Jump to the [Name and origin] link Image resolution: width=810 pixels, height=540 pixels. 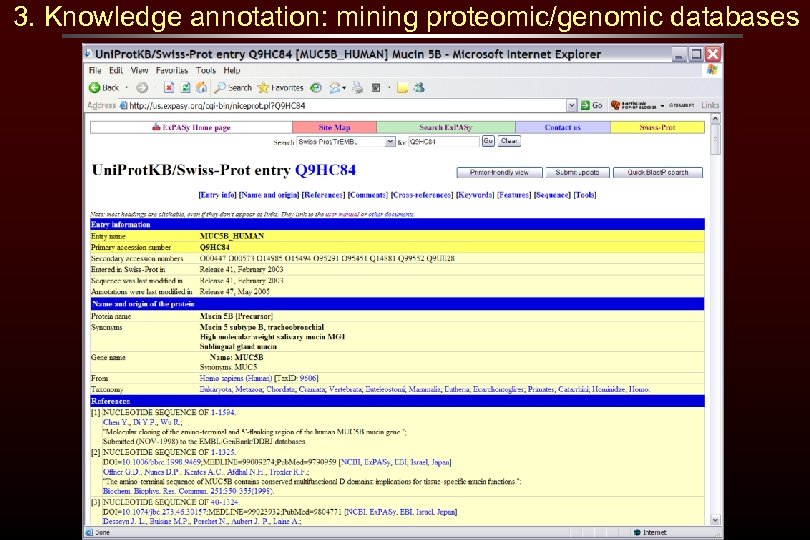269,195
